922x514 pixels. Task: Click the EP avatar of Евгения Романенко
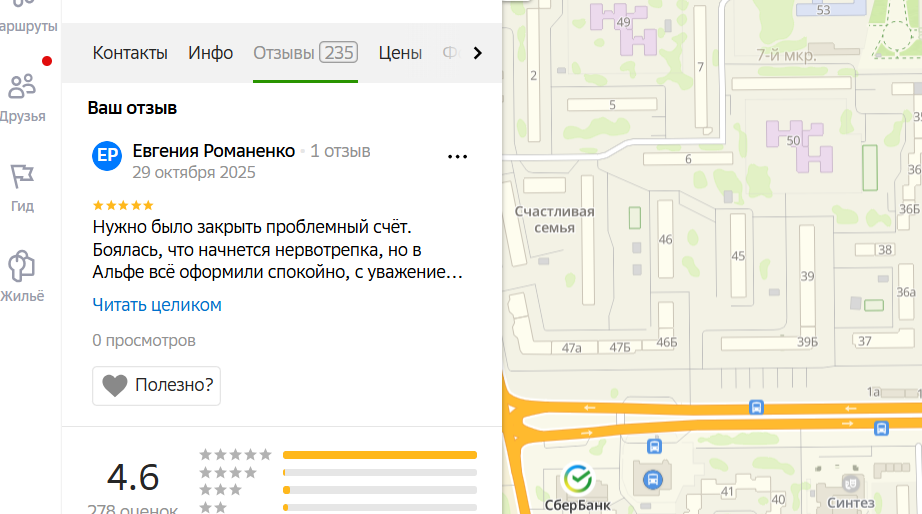pos(107,156)
